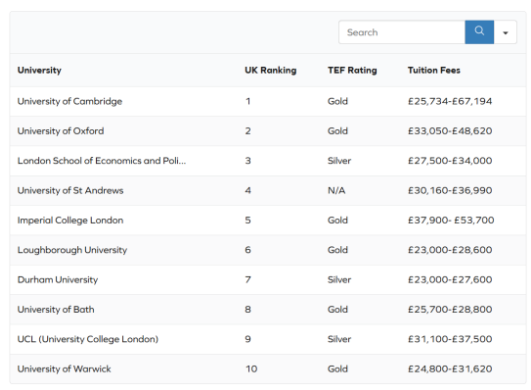
Task: Focus the Search input field
Action: [x=402, y=32]
